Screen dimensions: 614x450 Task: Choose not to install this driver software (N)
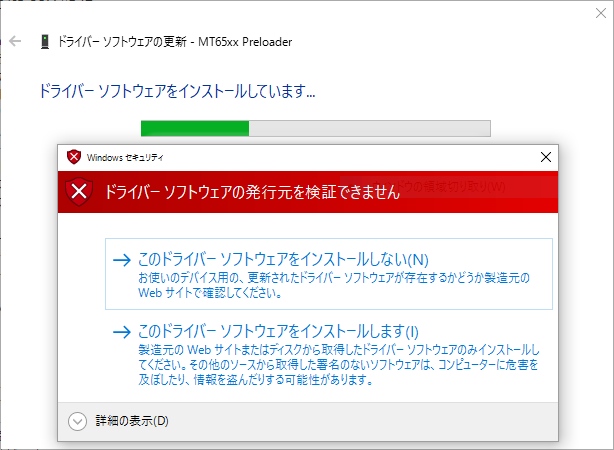(329, 274)
